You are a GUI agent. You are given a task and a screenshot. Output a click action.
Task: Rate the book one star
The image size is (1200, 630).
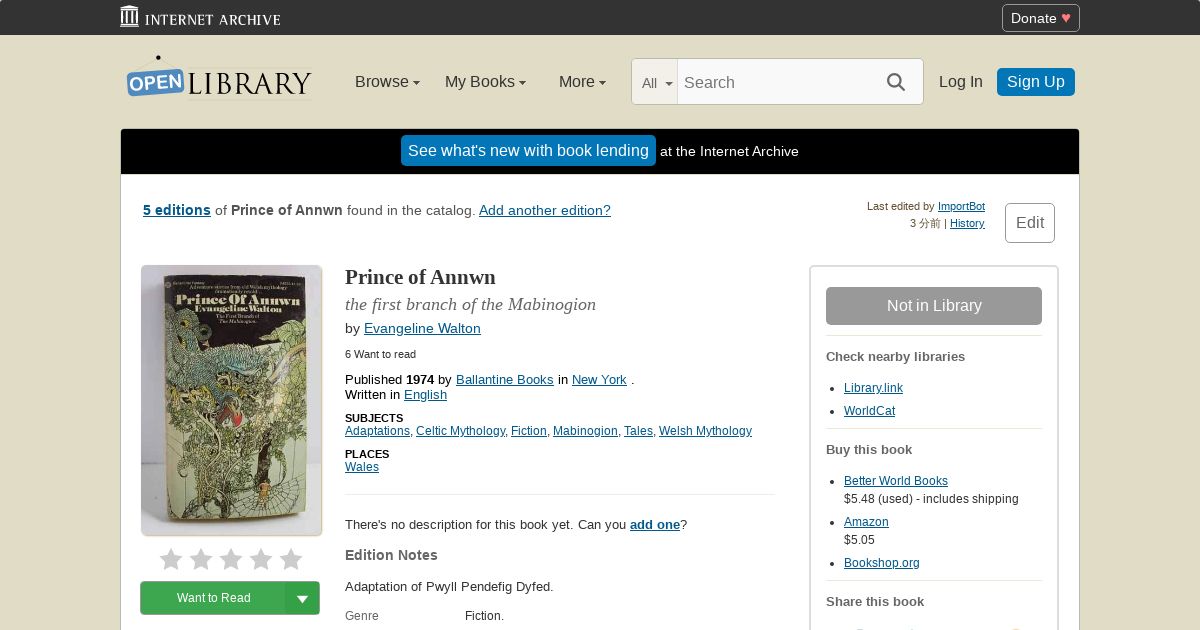[x=171, y=559]
